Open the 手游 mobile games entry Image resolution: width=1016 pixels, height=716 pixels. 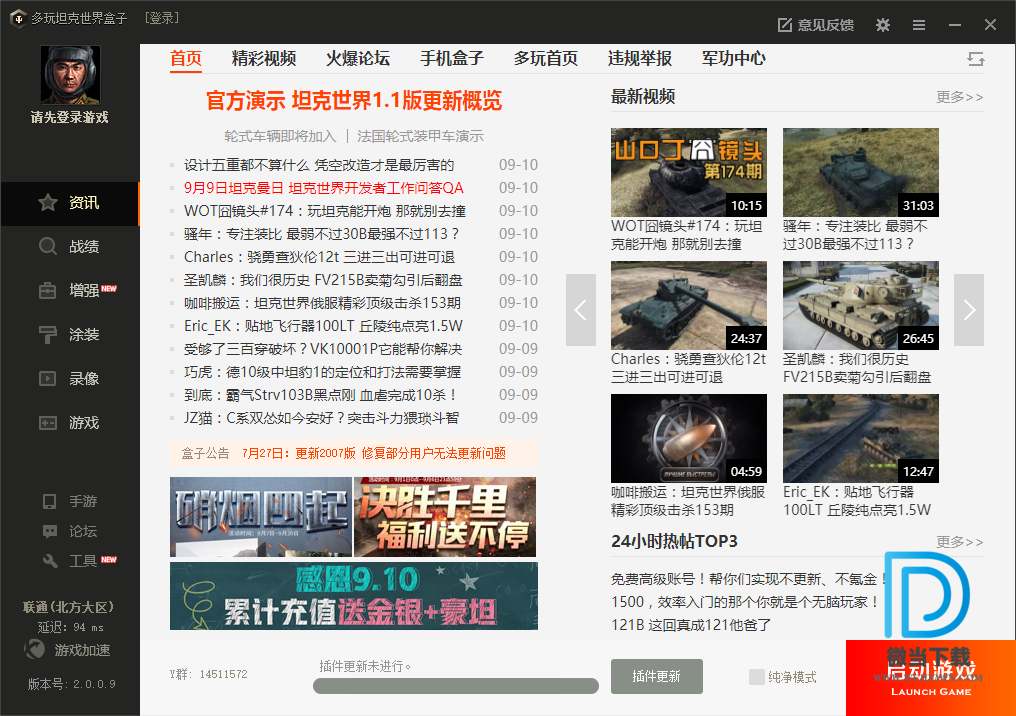click(x=69, y=502)
